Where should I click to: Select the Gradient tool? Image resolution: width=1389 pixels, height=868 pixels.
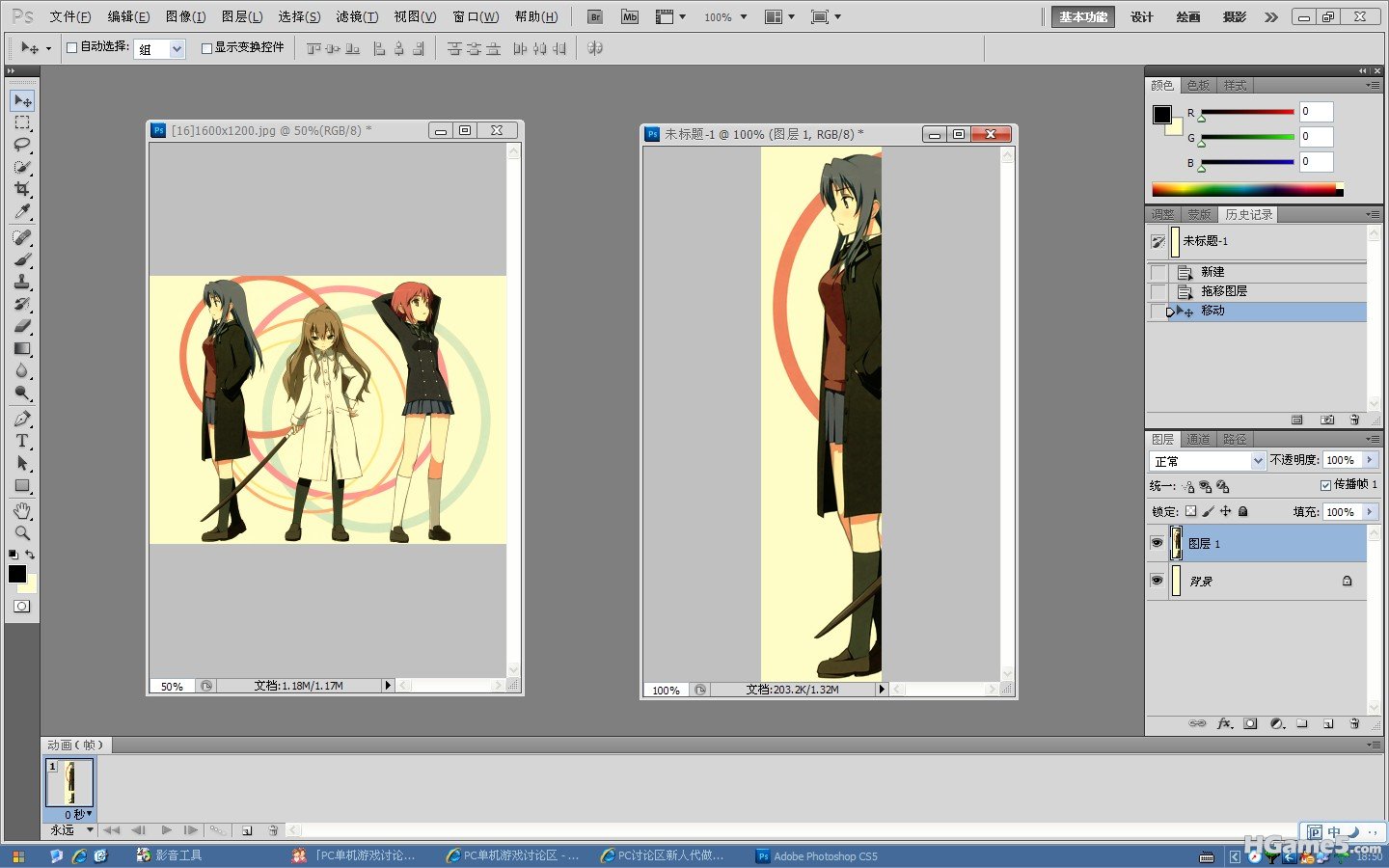tap(22, 348)
